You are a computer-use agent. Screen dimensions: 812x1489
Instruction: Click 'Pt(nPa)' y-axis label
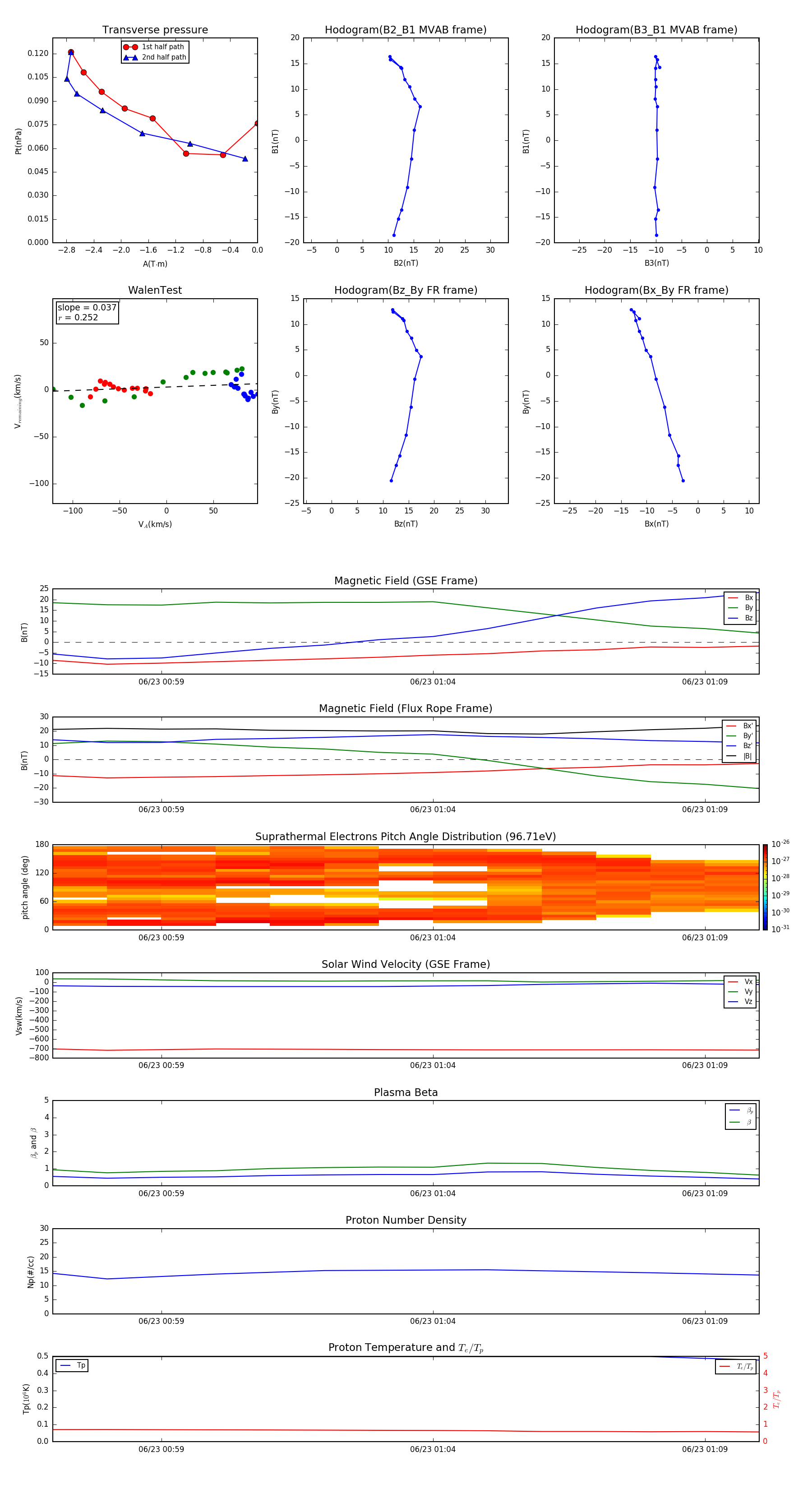pos(18,141)
